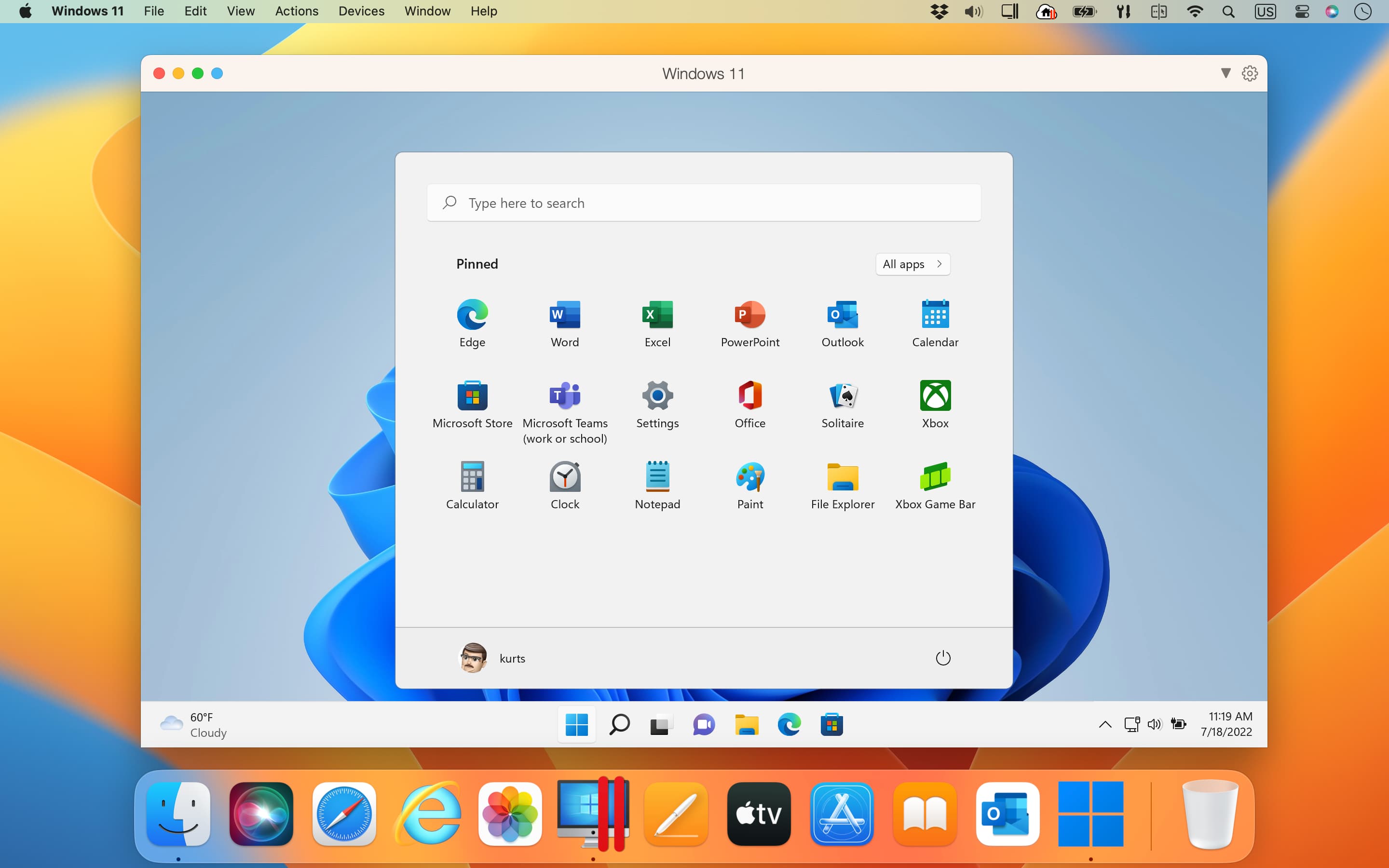Open the Actions menu in the menu bar
The height and width of the screenshot is (868, 1389).
[295, 11]
